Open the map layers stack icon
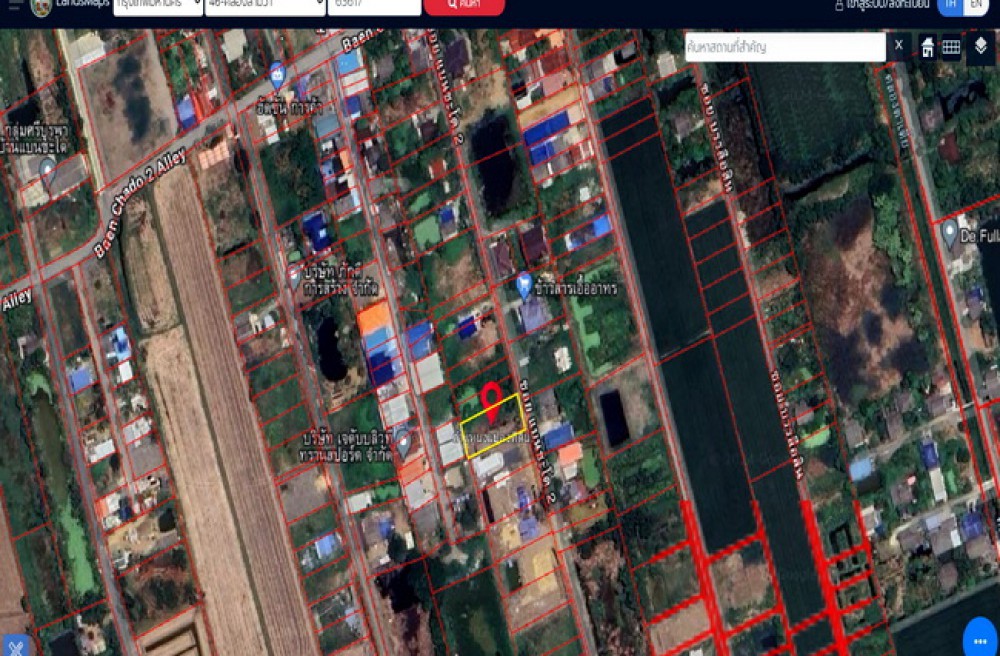The image size is (1000, 656). [980, 46]
